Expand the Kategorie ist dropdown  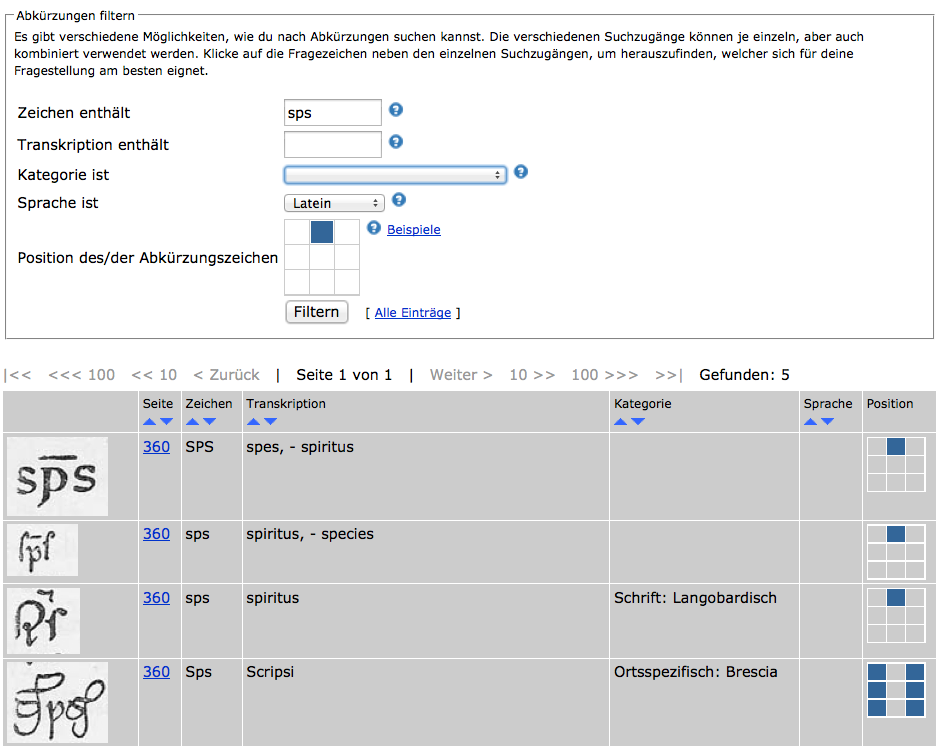coord(395,175)
